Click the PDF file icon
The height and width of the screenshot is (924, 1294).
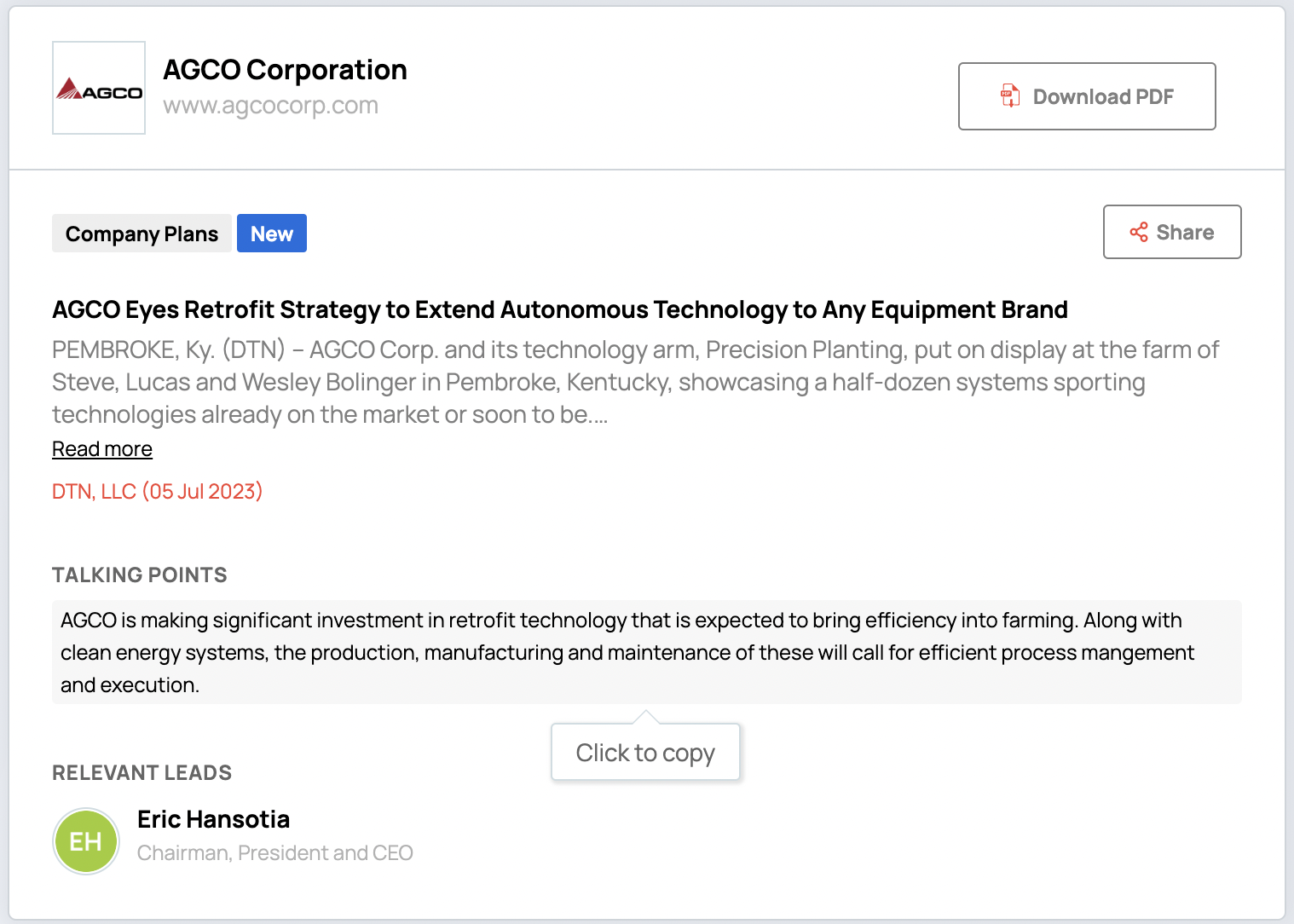(1010, 96)
